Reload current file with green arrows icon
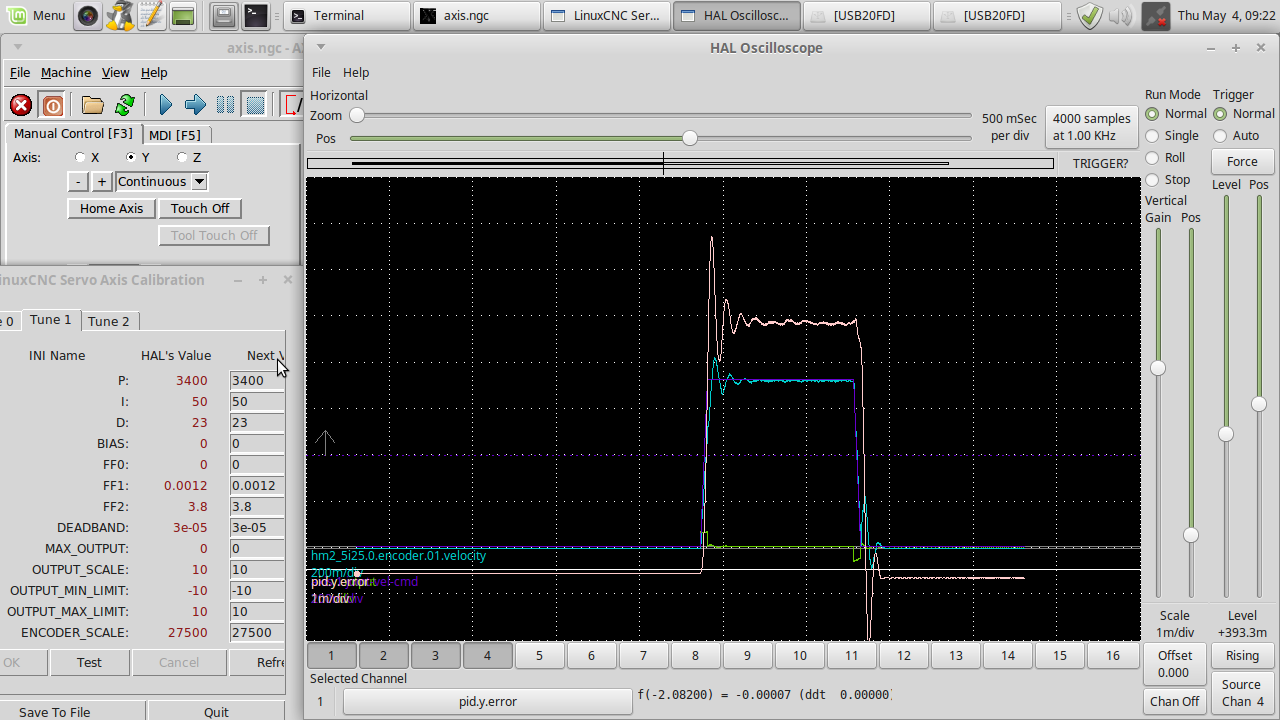 [x=125, y=105]
